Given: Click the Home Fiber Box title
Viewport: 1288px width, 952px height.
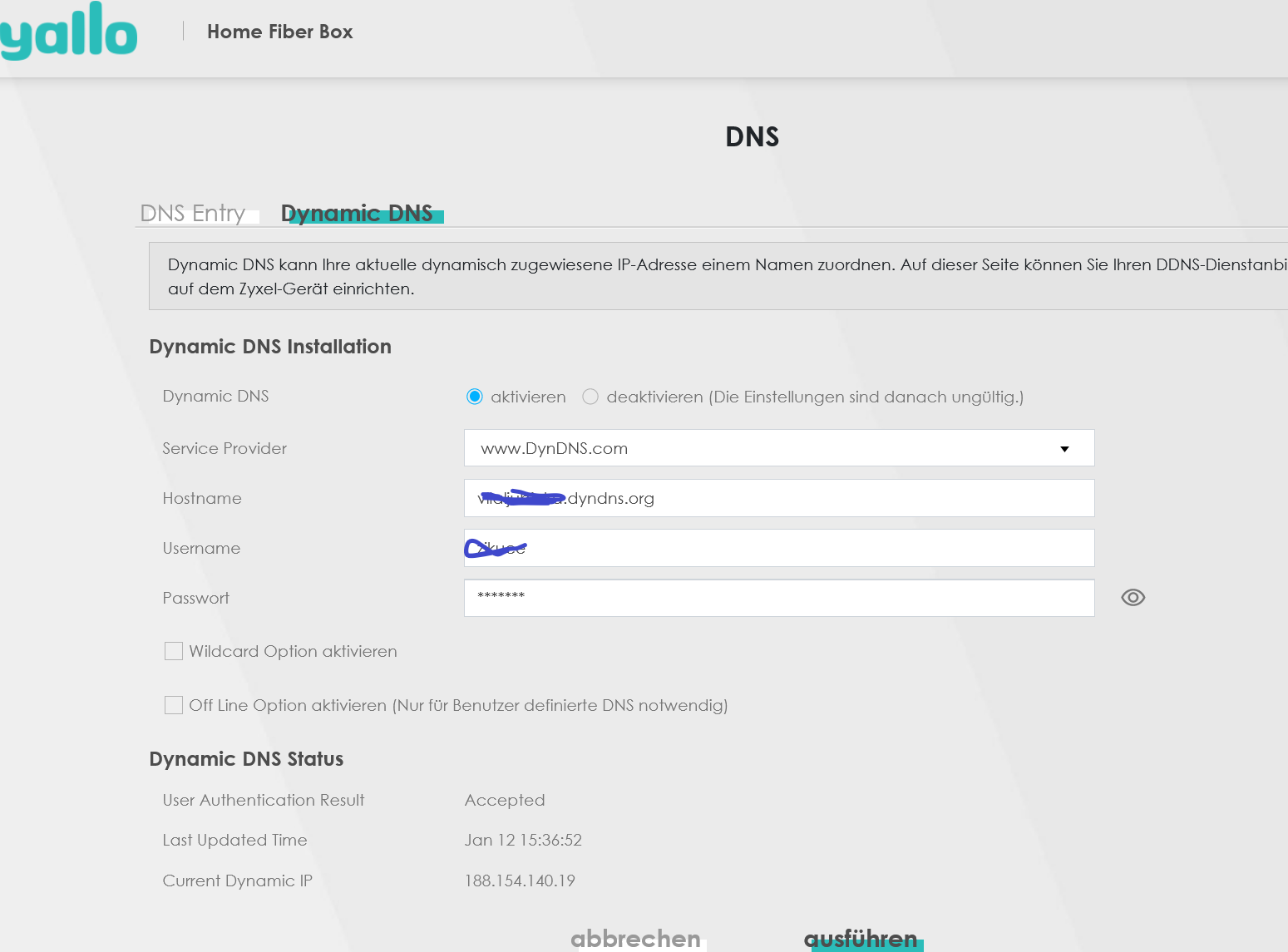Looking at the screenshot, I should (x=279, y=32).
